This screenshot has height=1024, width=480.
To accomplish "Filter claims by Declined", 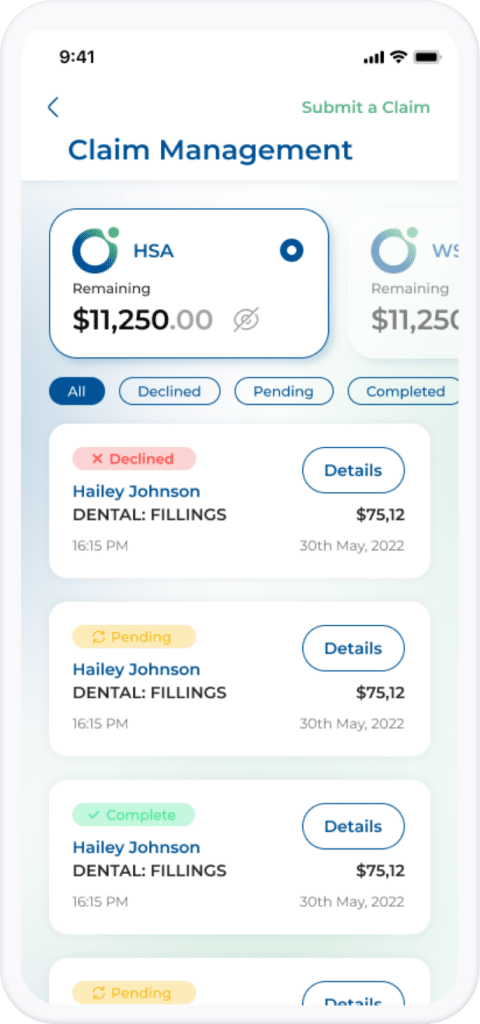I will 170,391.
